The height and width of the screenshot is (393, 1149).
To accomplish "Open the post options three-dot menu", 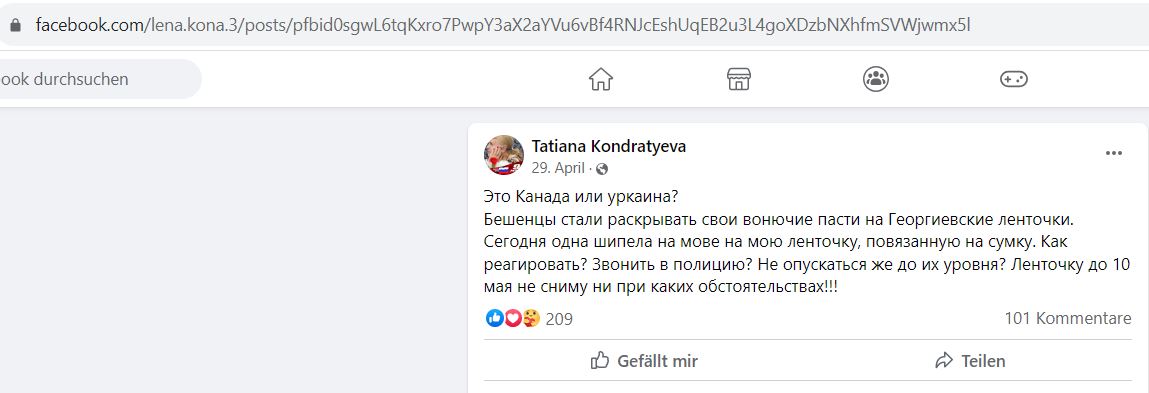I will coord(1113,153).
